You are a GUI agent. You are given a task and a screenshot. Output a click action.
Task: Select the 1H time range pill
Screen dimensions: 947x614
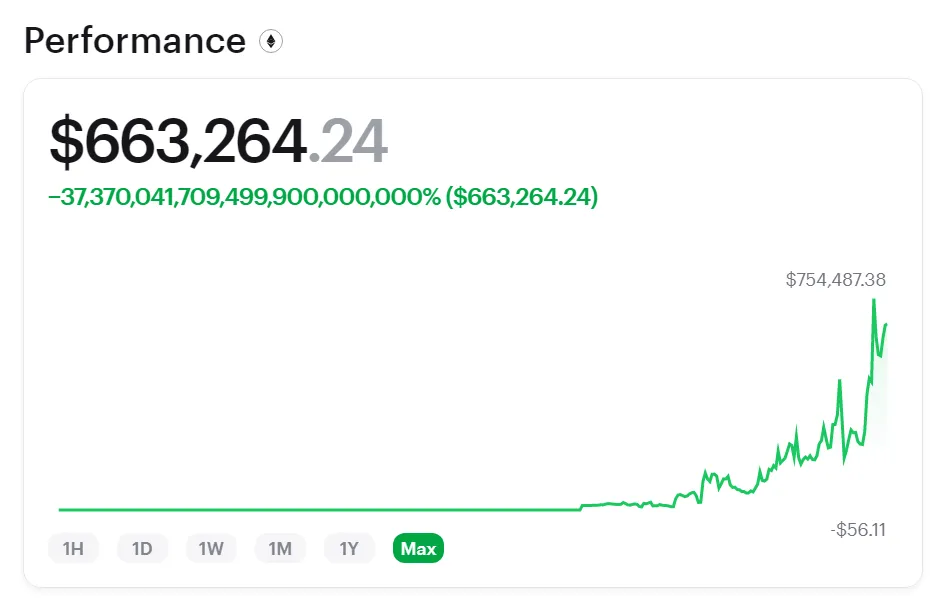[73, 548]
